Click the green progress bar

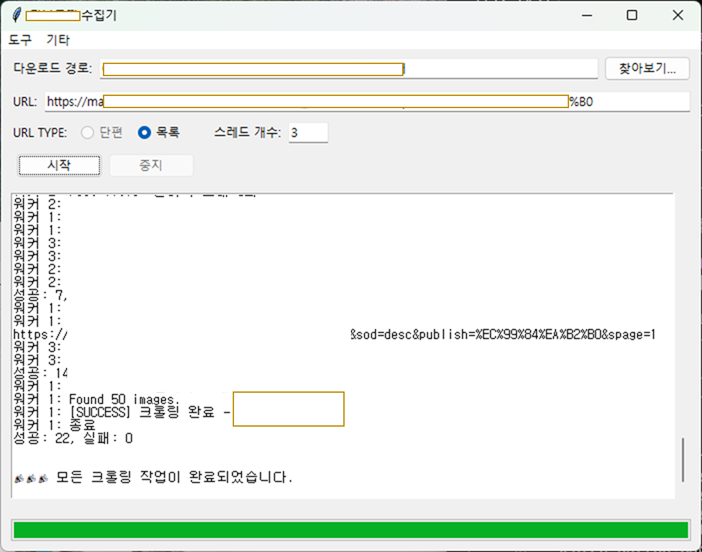350,530
